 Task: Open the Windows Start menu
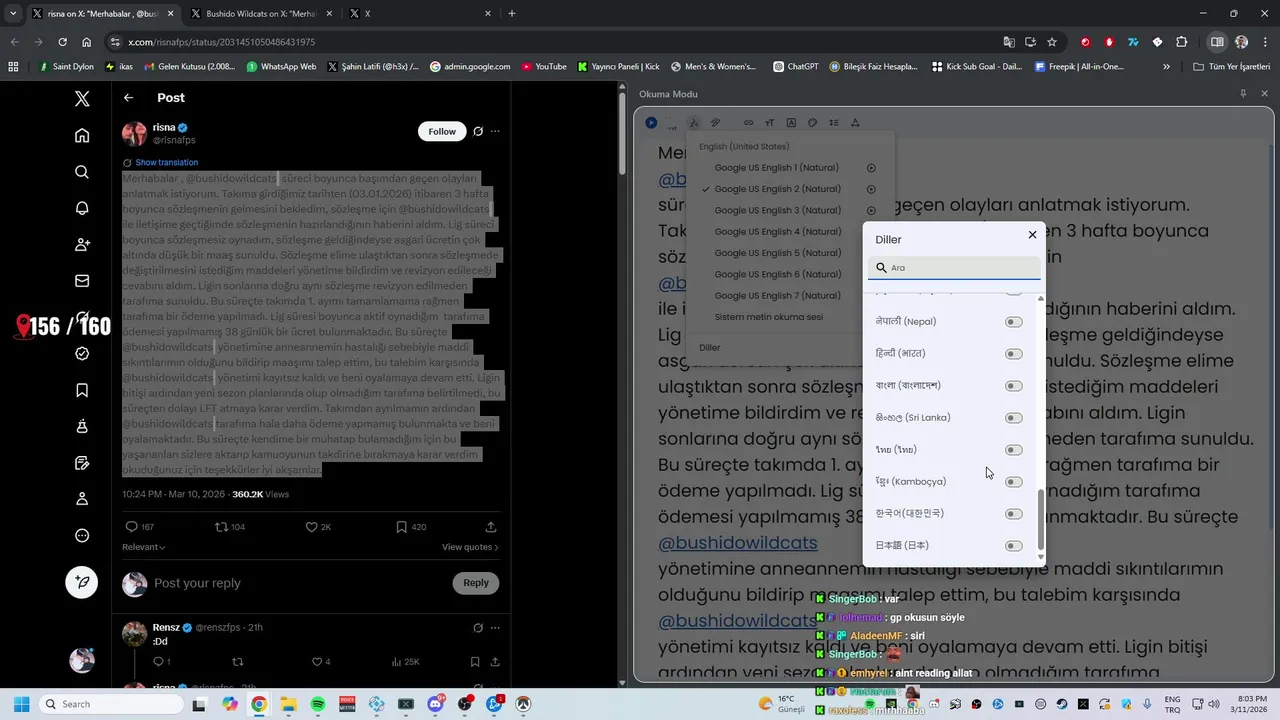[x=21, y=704]
